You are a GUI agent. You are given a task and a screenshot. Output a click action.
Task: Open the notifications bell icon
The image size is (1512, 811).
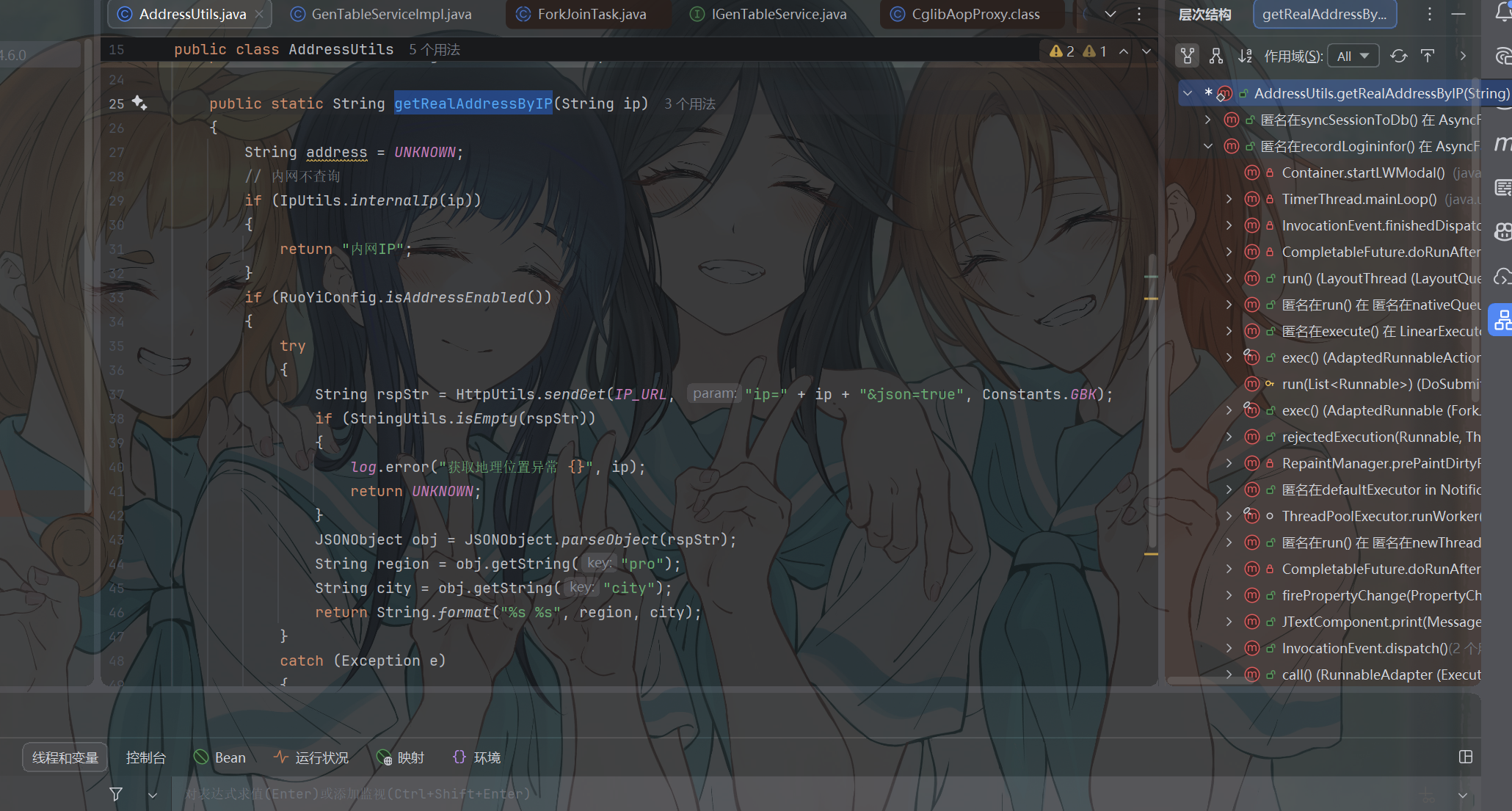[x=1502, y=11]
